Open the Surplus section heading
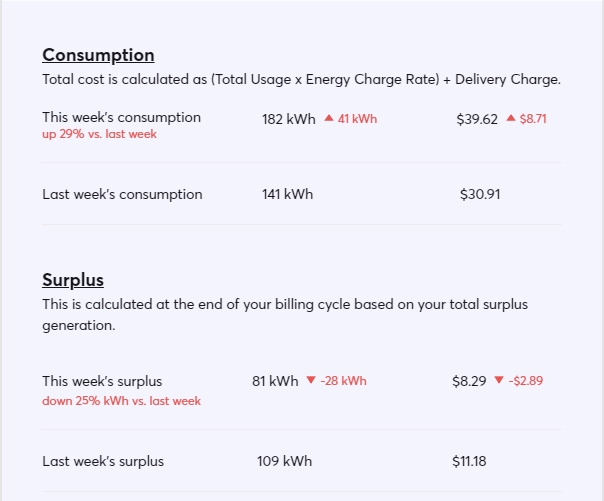Image resolution: width=604 pixels, height=501 pixels. tap(73, 280)
